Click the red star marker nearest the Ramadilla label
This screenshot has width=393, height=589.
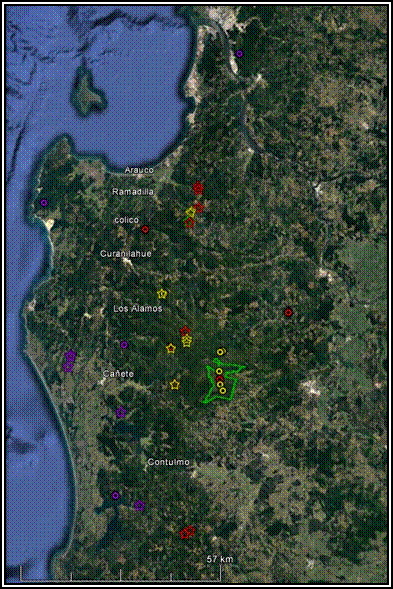point(198,187)
